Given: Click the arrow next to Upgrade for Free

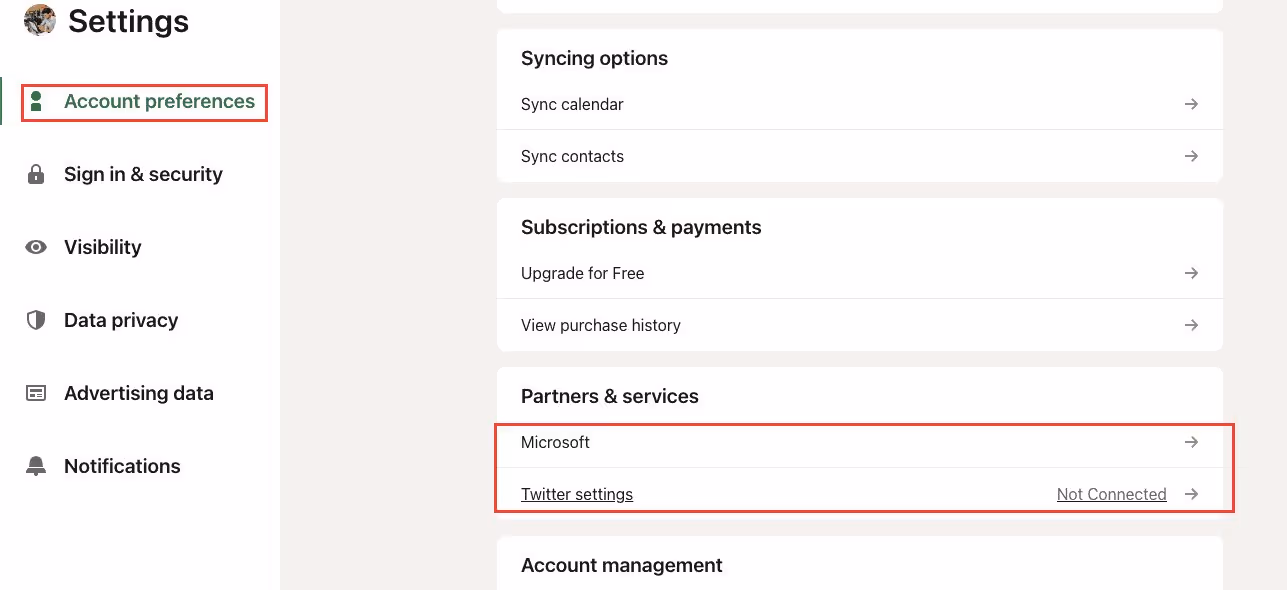Looking at the screenshot, I should point(1191,272).
